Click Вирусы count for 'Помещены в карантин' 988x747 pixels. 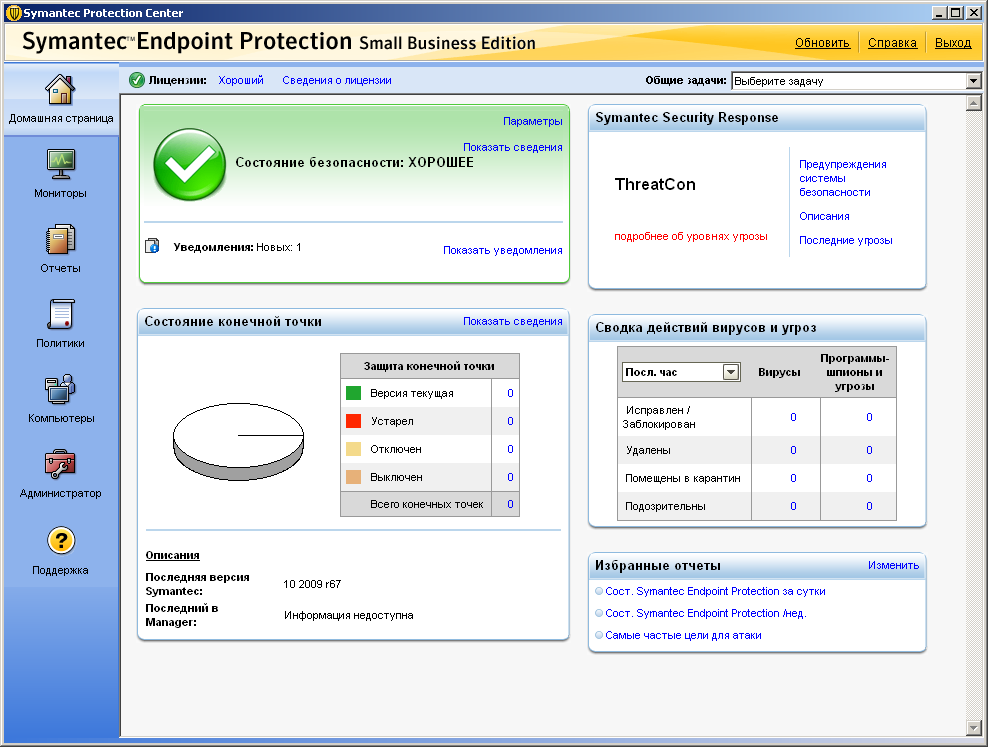(x=793, y=478)
